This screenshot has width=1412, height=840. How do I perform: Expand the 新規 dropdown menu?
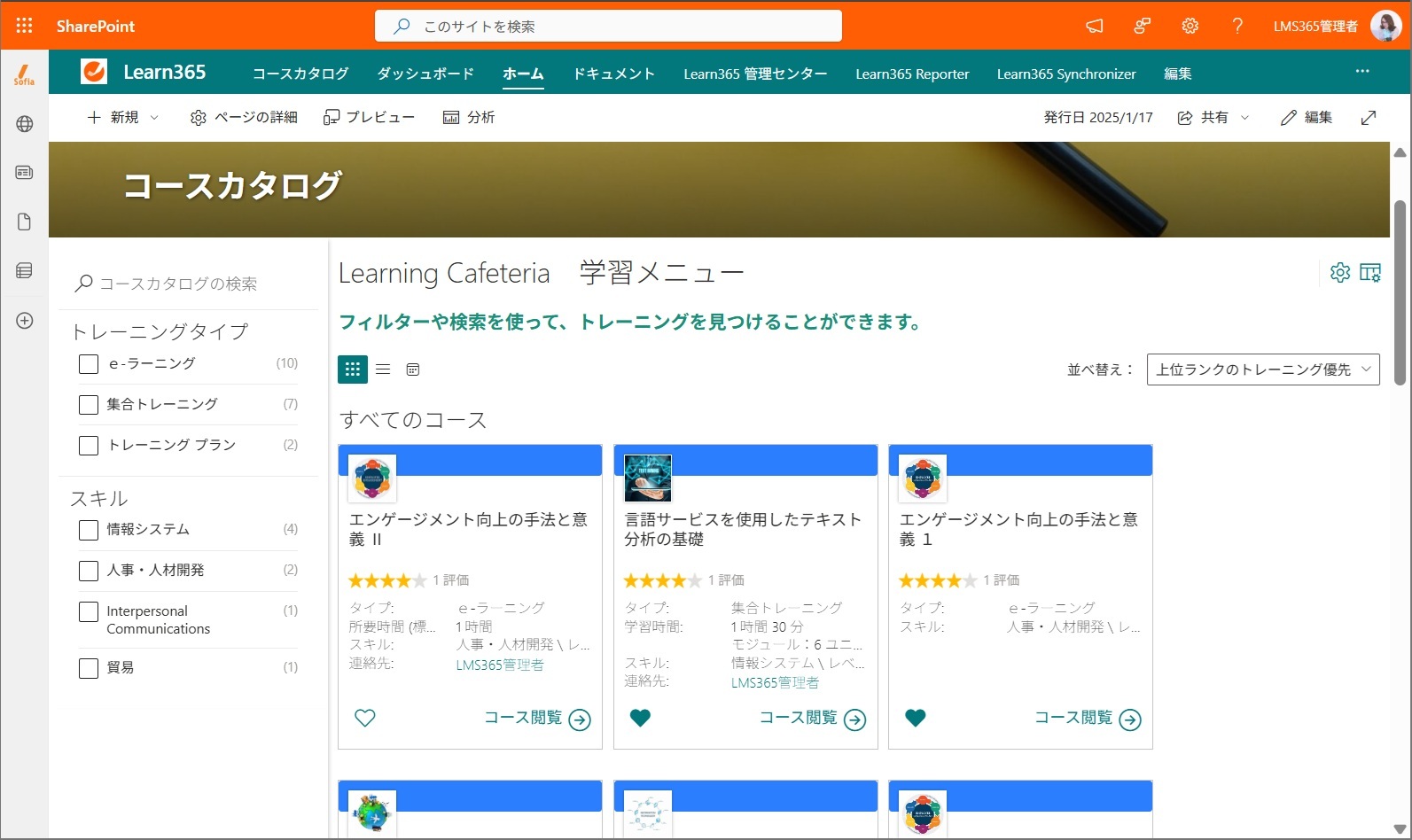(154, 118)
